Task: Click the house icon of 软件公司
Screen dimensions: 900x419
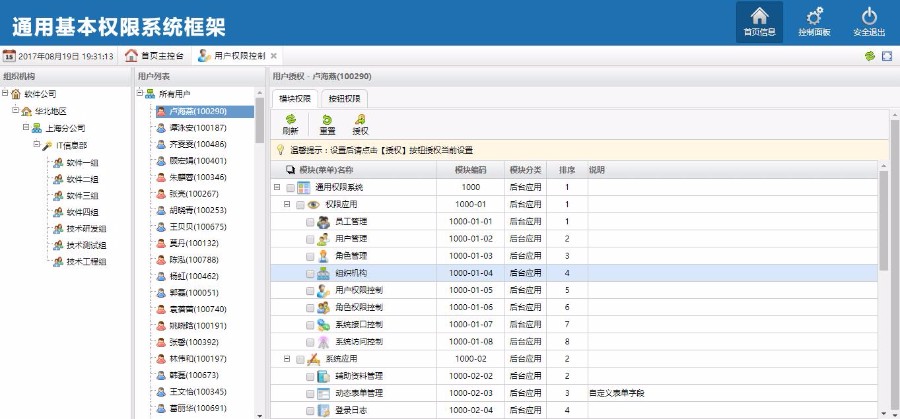Action: point(16,94)
